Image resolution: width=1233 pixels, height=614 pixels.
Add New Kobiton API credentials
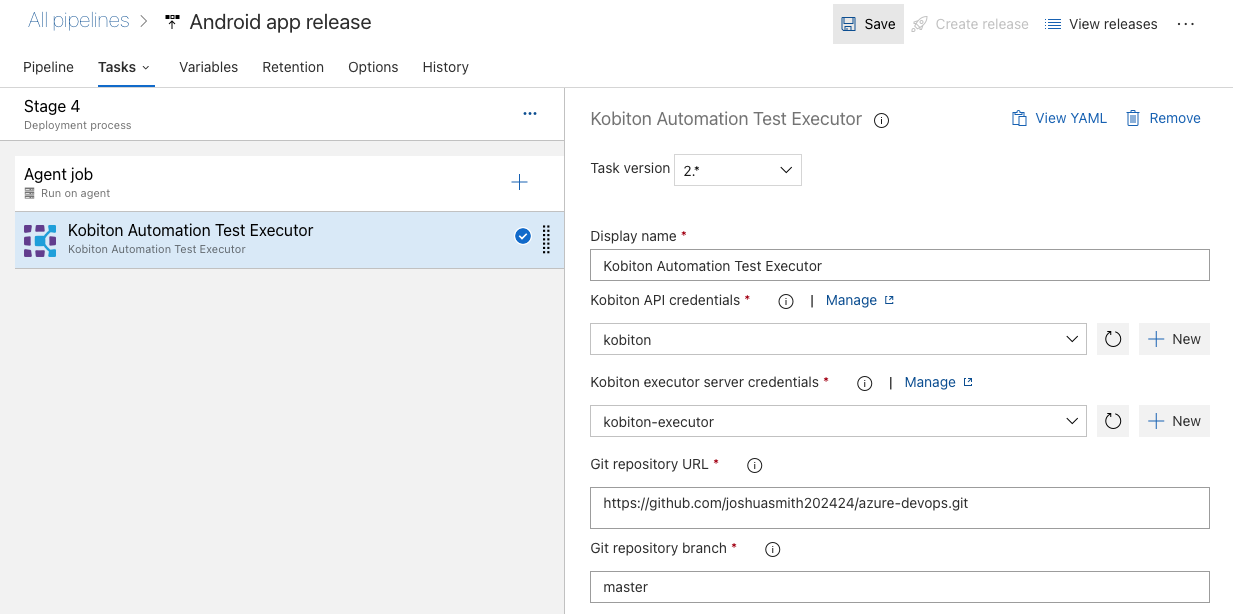click(x=1175, y=339)
